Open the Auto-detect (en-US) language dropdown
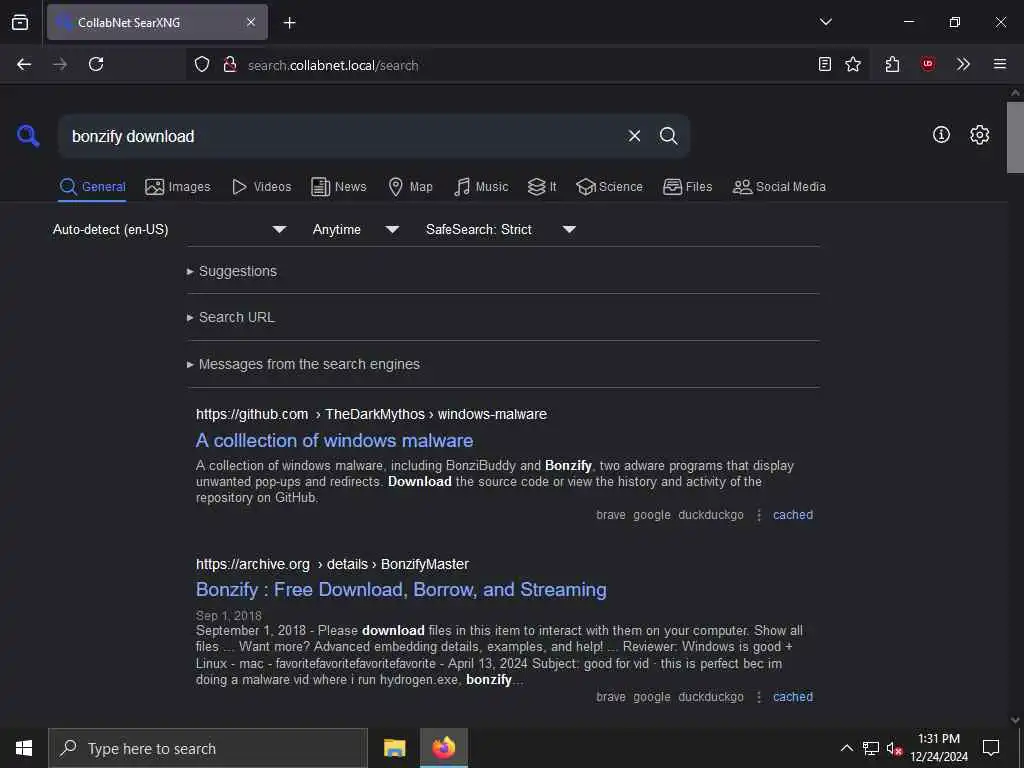Image resolution: width=1024 pixels, height=768 pixels. [x=170, y=229]
